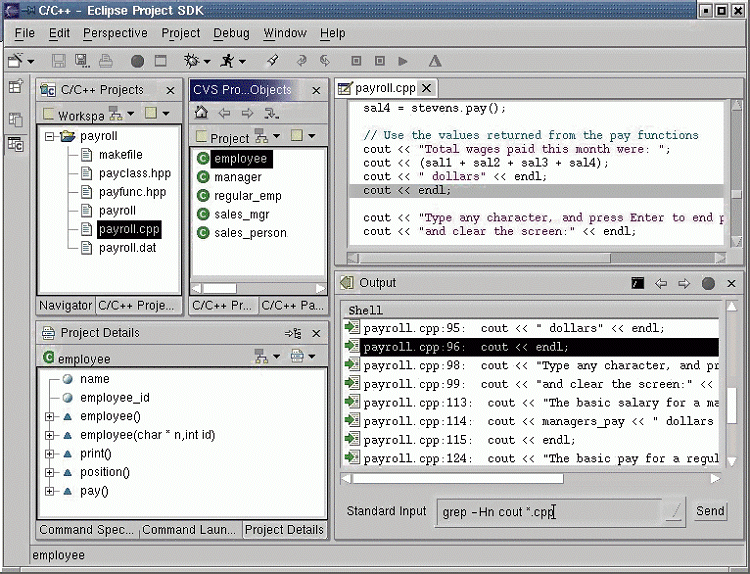
Task: Click into the Standard Input field
Action: pyautogui.click(x=551, y=512)
